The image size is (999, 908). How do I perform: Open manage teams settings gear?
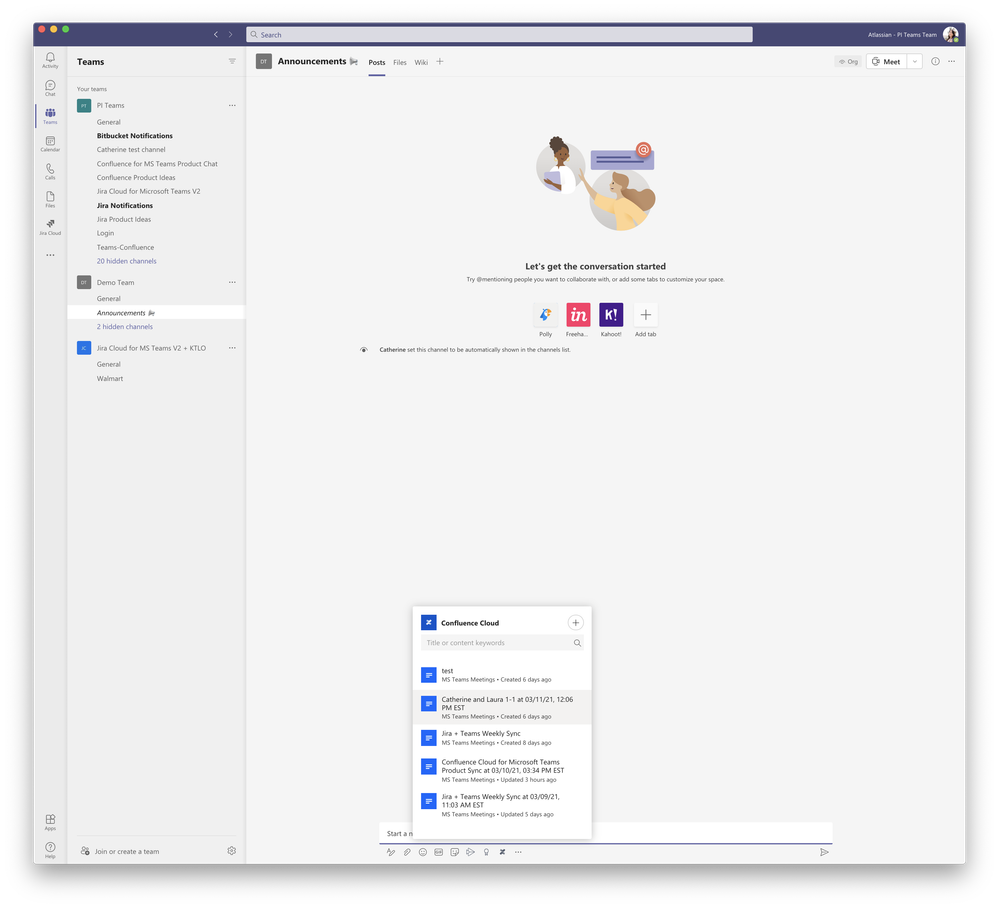tap(231, 851)
